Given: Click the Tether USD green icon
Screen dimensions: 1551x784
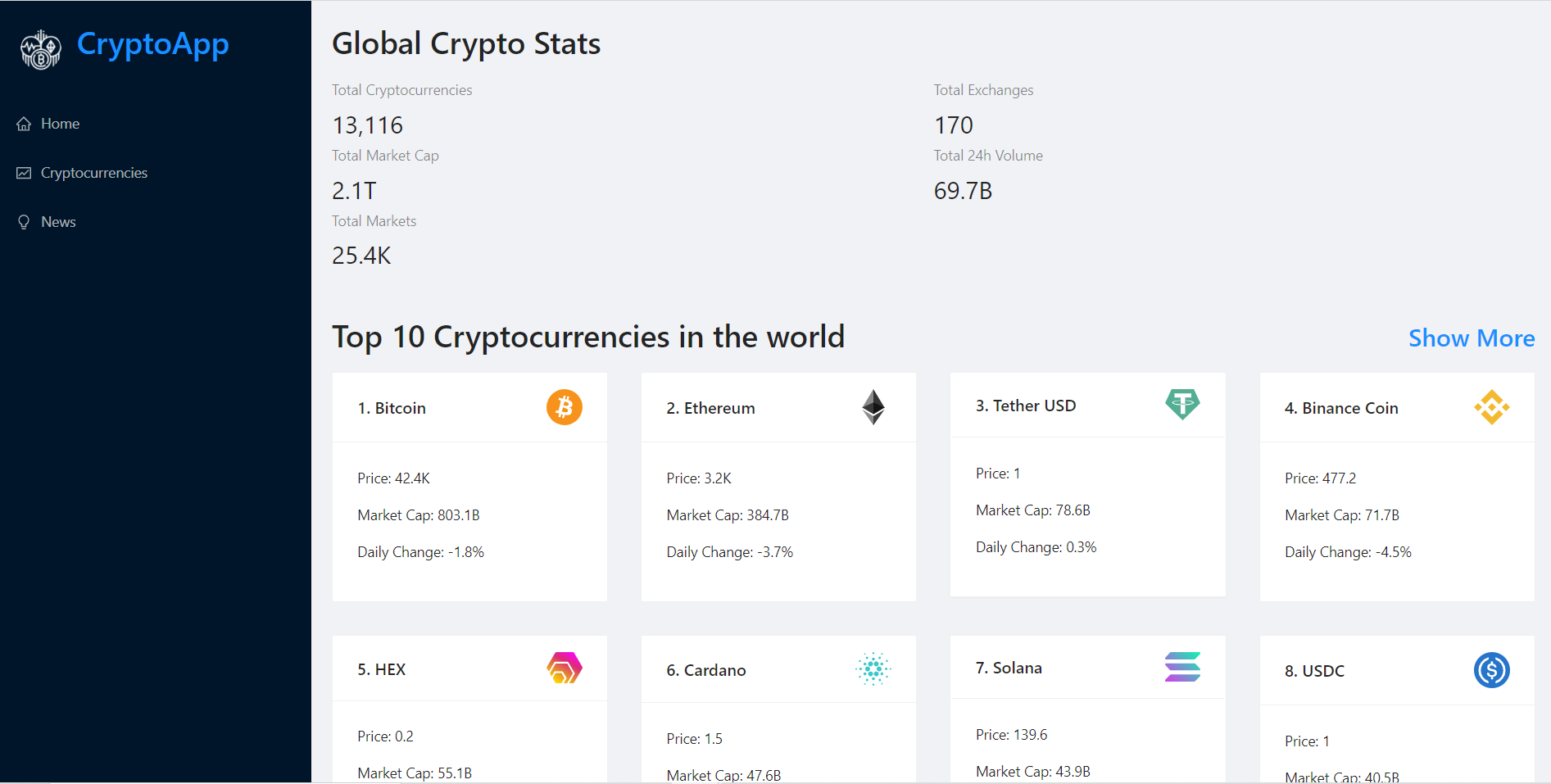Looking at the screenshot, I should [1181, 404].
